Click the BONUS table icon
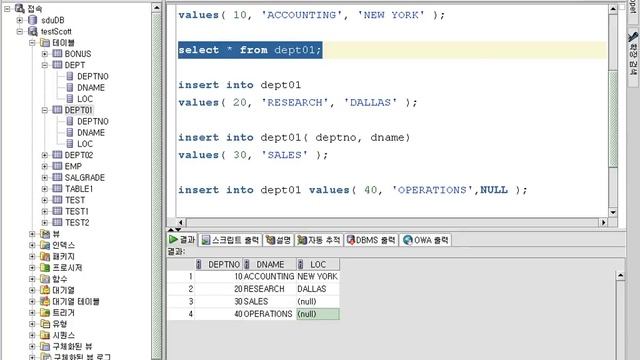The height and width of the screenshot is (360, 640). point(58,53)
